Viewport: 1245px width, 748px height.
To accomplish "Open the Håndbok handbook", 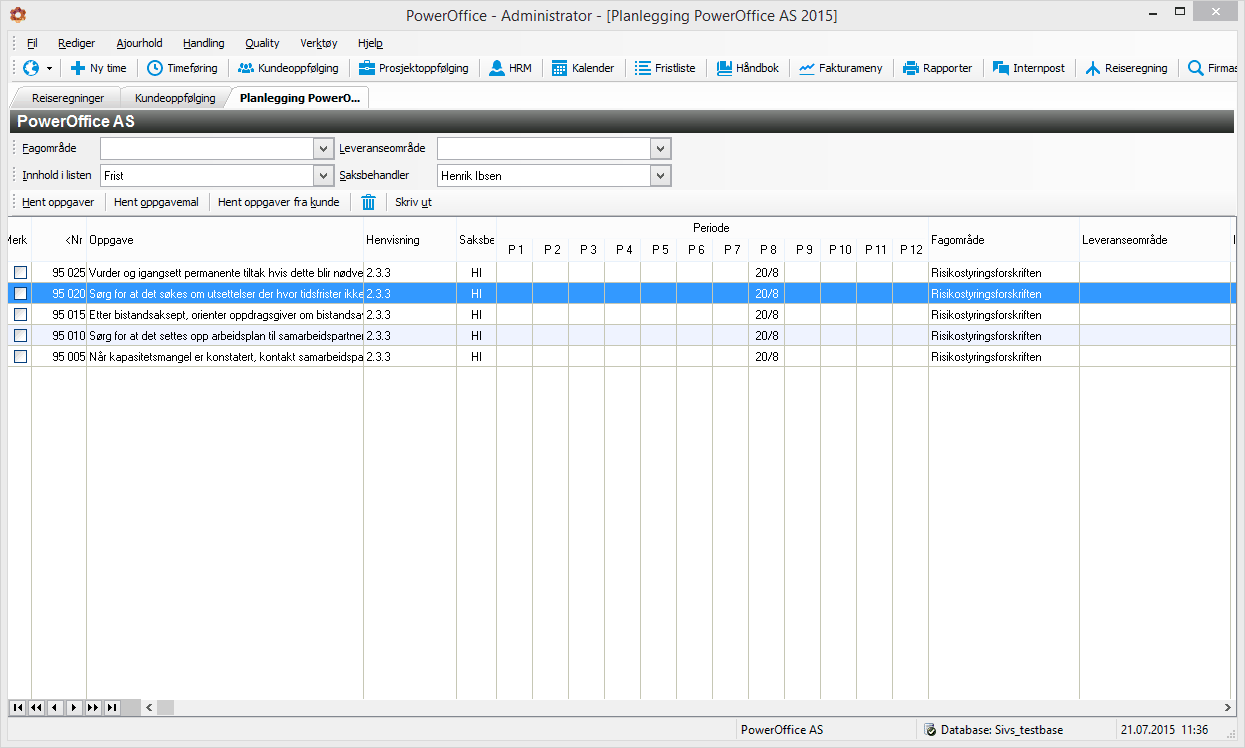I will [x=747, y=68].
